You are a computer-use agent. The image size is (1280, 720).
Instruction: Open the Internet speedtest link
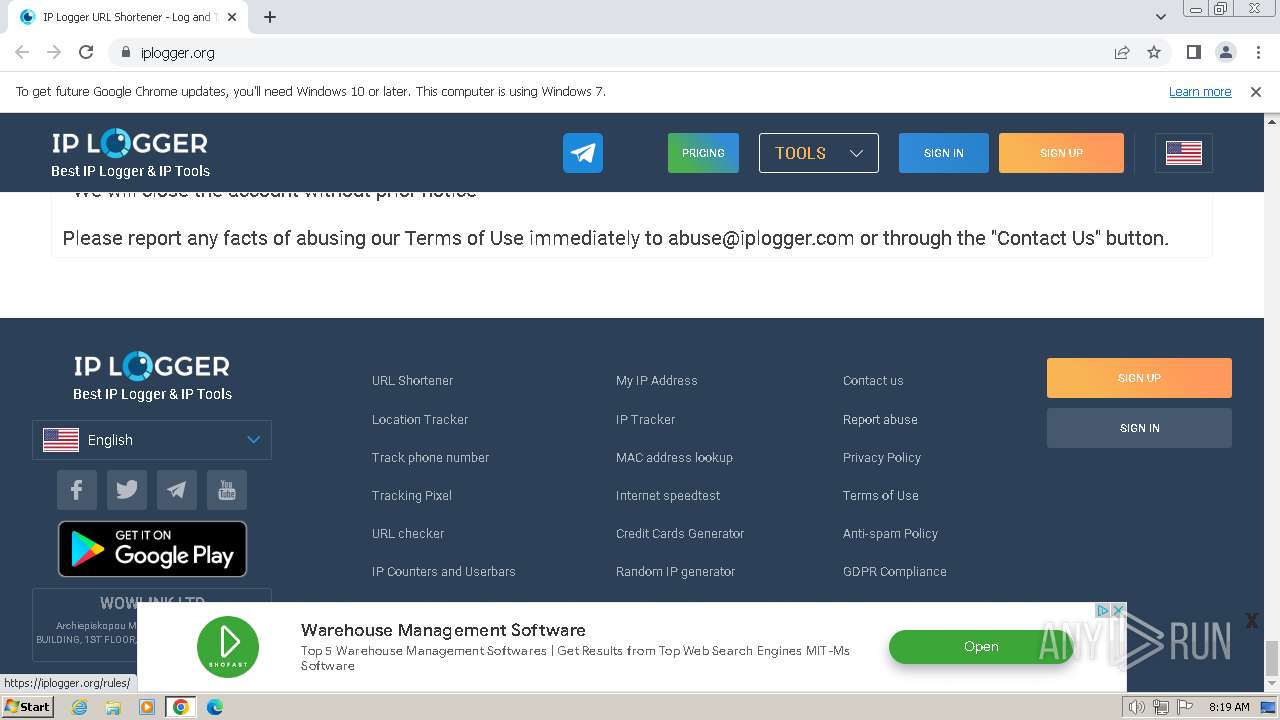668,496
